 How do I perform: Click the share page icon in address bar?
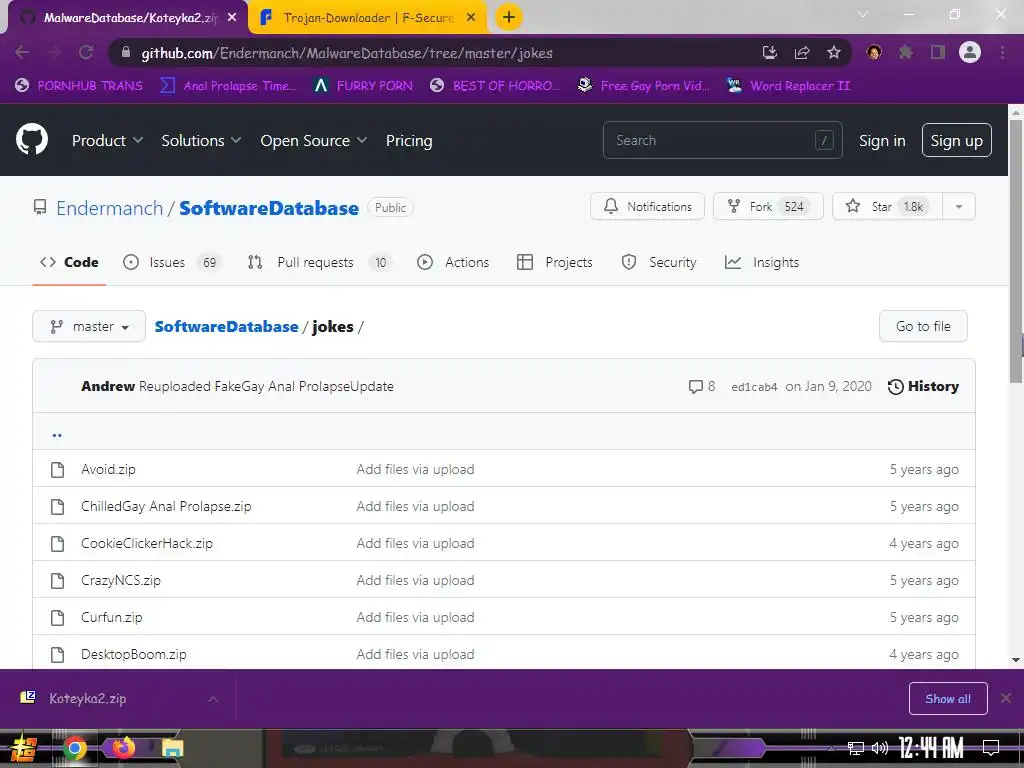(x=802, y=53)
